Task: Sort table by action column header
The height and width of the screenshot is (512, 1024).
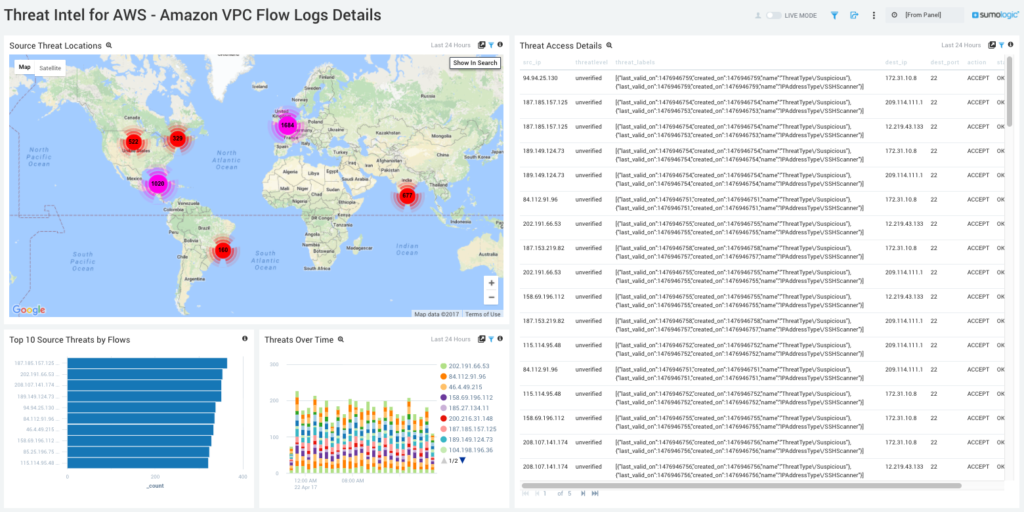Action: click(976, 63)
